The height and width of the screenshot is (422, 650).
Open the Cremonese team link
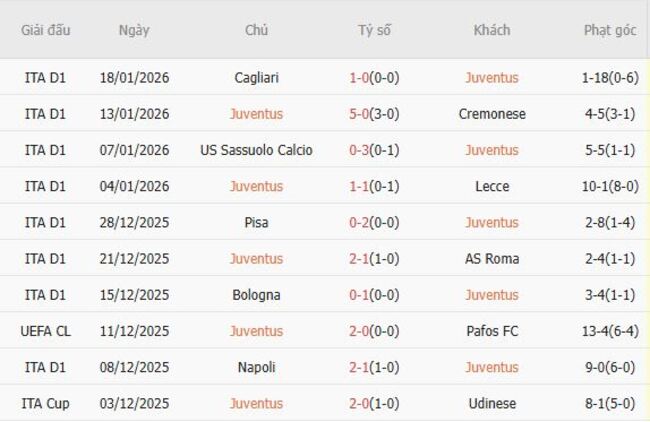click(x=491, y=114)
